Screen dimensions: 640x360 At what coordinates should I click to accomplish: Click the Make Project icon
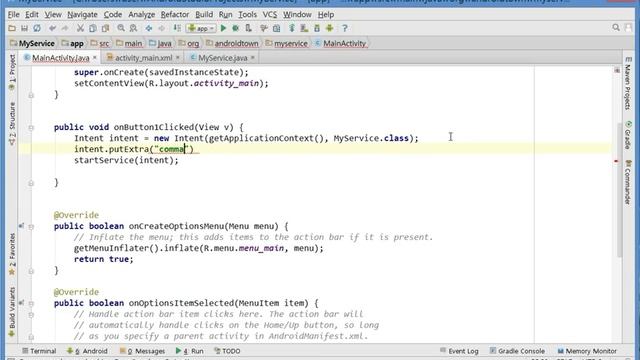(177, 28)
